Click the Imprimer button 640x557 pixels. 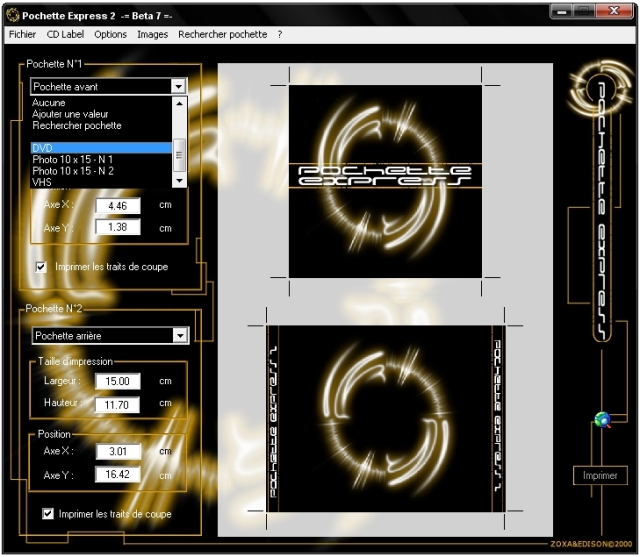[600, 475]
